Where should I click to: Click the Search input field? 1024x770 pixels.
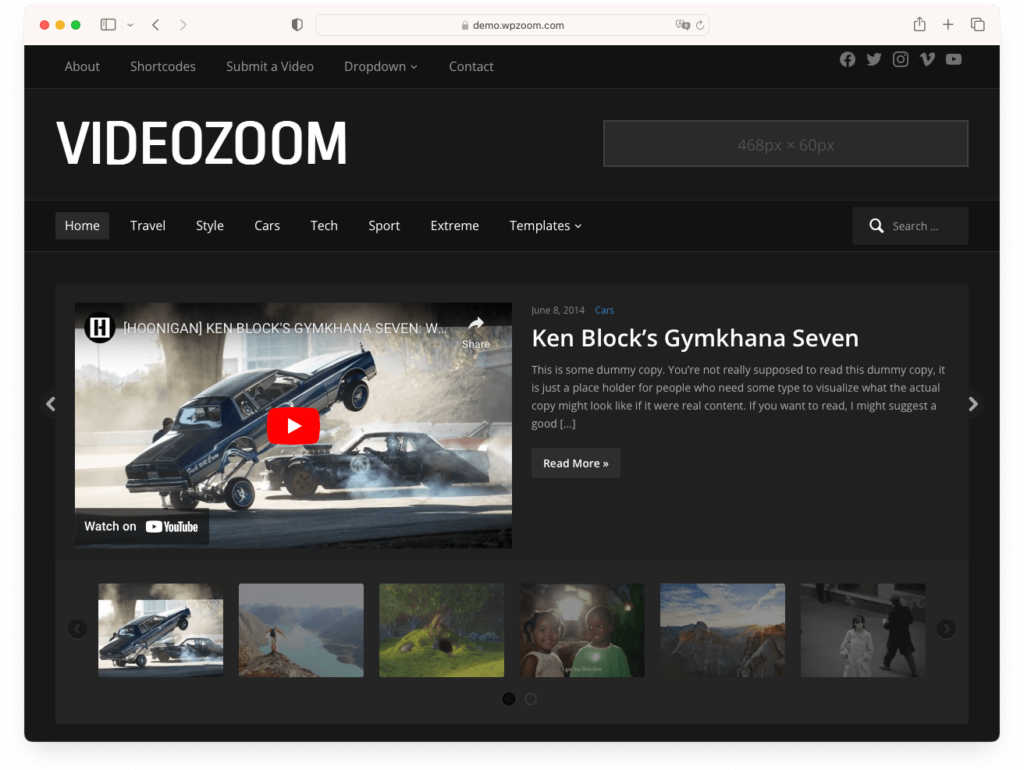tap(910, 226)
